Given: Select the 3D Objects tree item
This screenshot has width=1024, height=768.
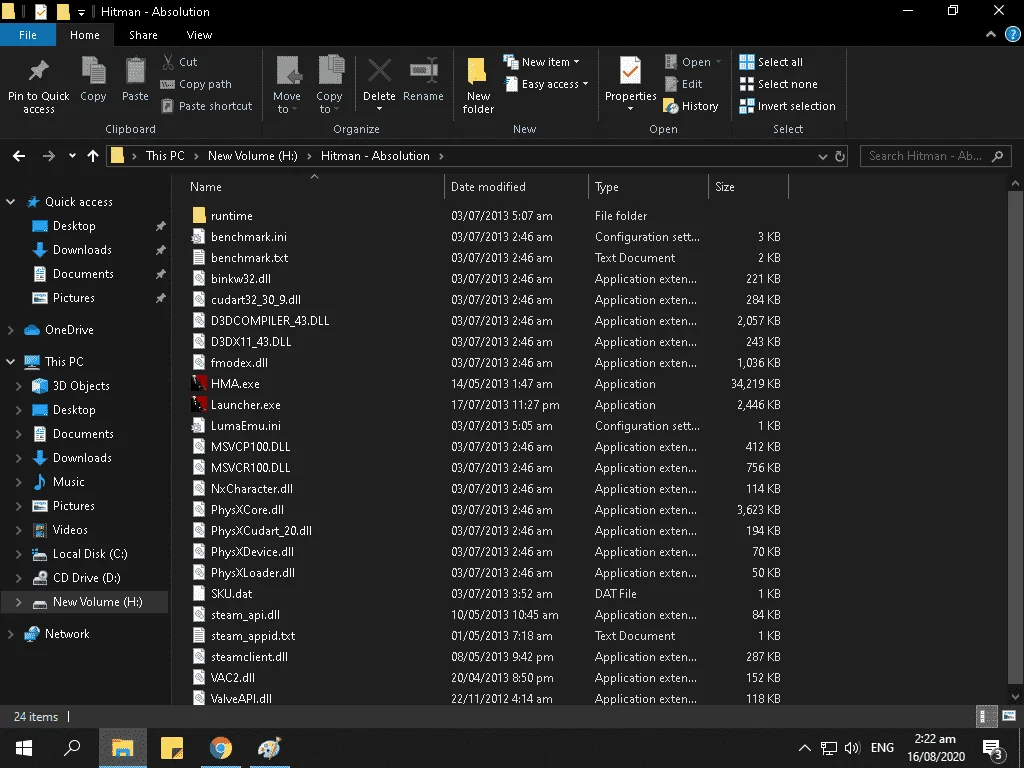Looking at the screenshot, I should 81,385.
